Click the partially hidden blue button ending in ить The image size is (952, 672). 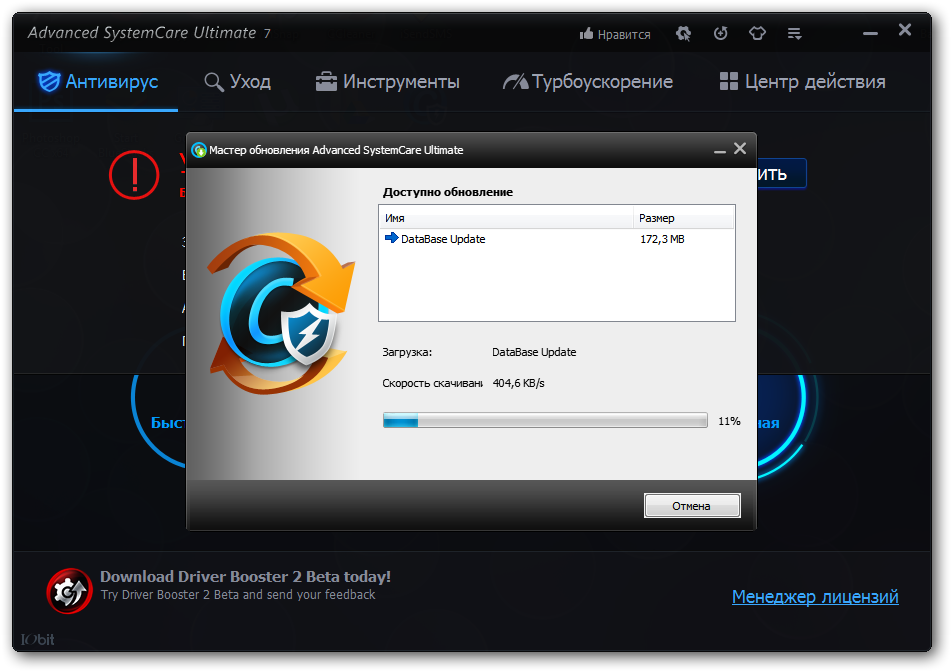(781, 174)
